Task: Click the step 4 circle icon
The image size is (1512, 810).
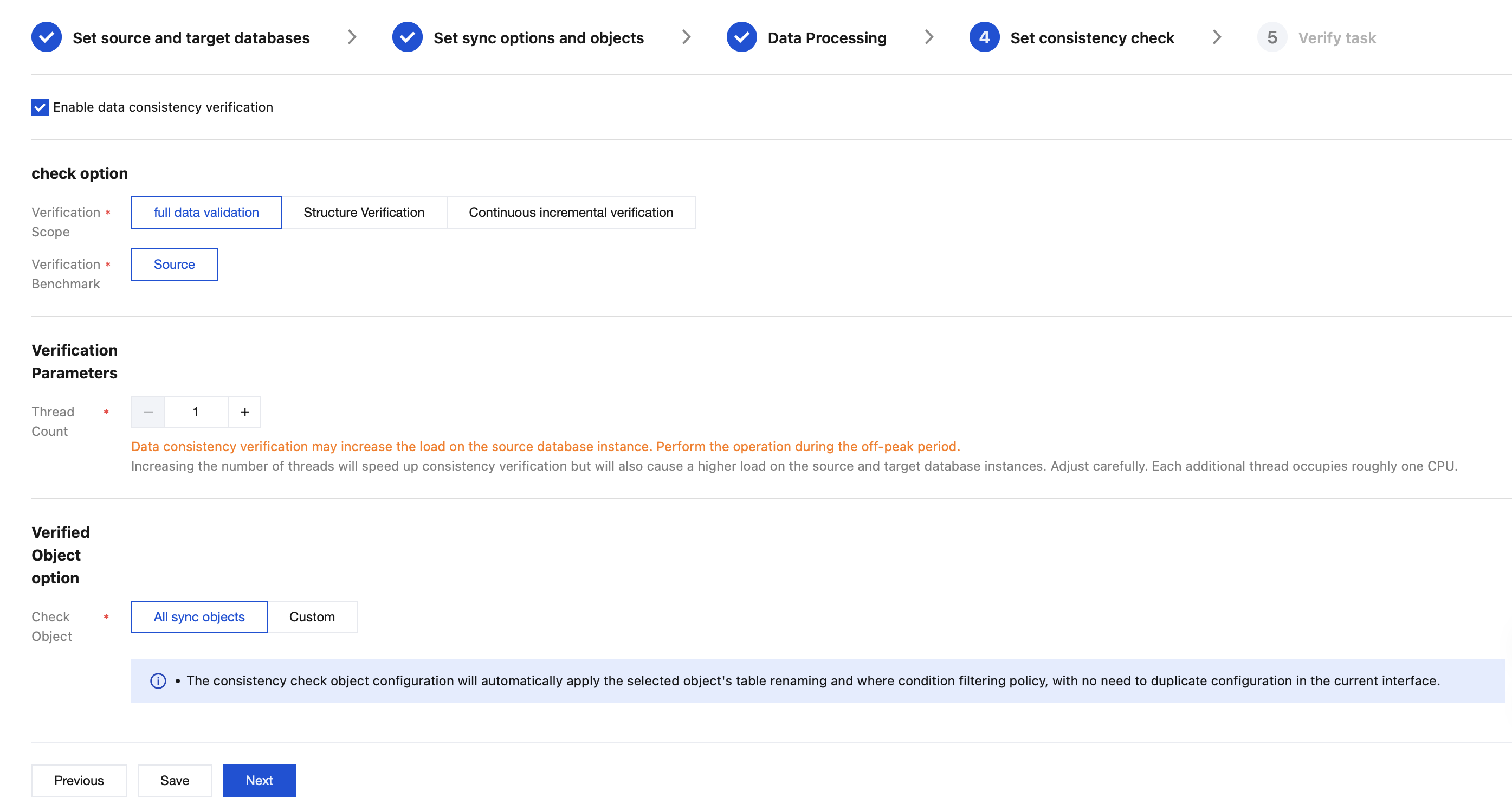Action: pos(984,37)
